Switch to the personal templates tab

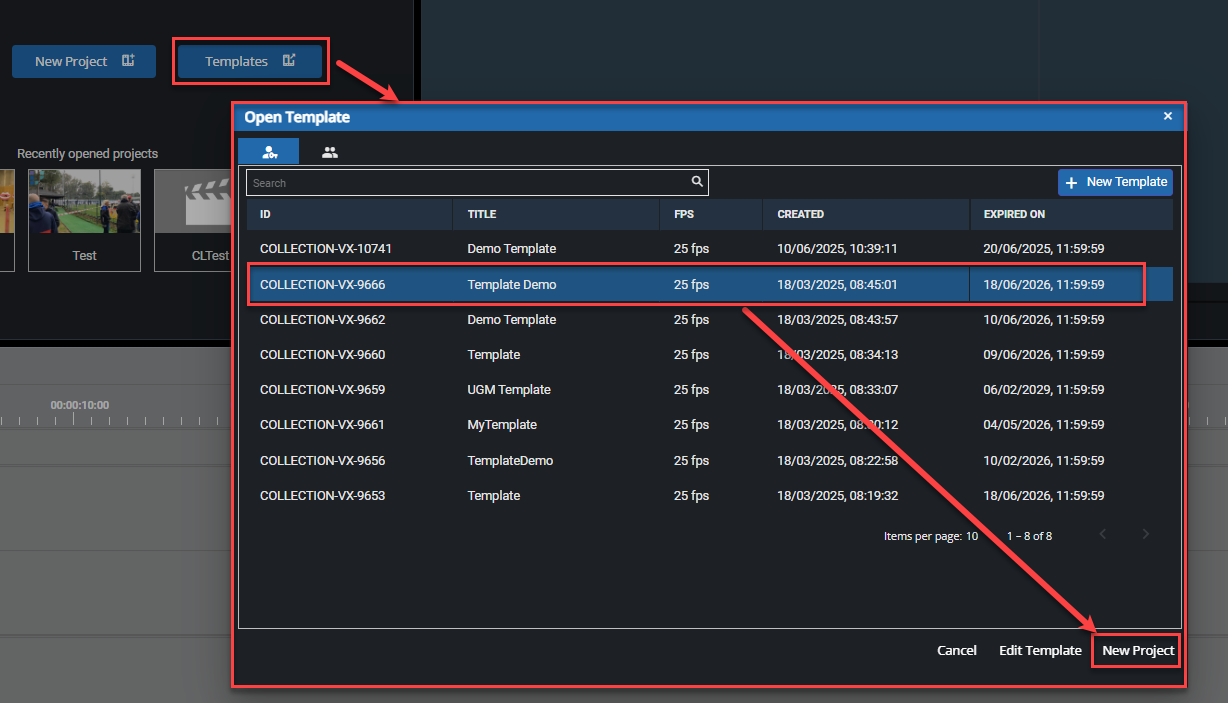[268, 152]
